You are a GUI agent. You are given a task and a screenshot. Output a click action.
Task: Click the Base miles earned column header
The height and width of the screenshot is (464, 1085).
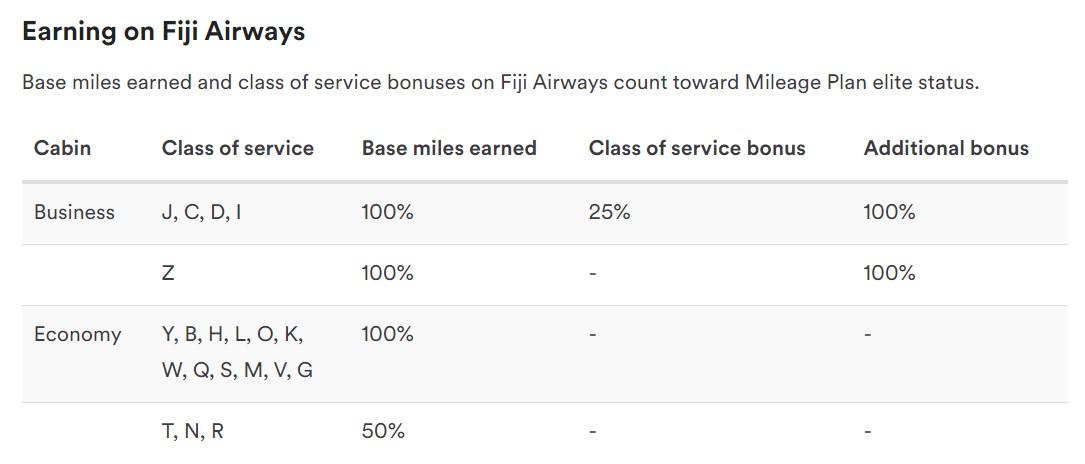coord(449,148)
